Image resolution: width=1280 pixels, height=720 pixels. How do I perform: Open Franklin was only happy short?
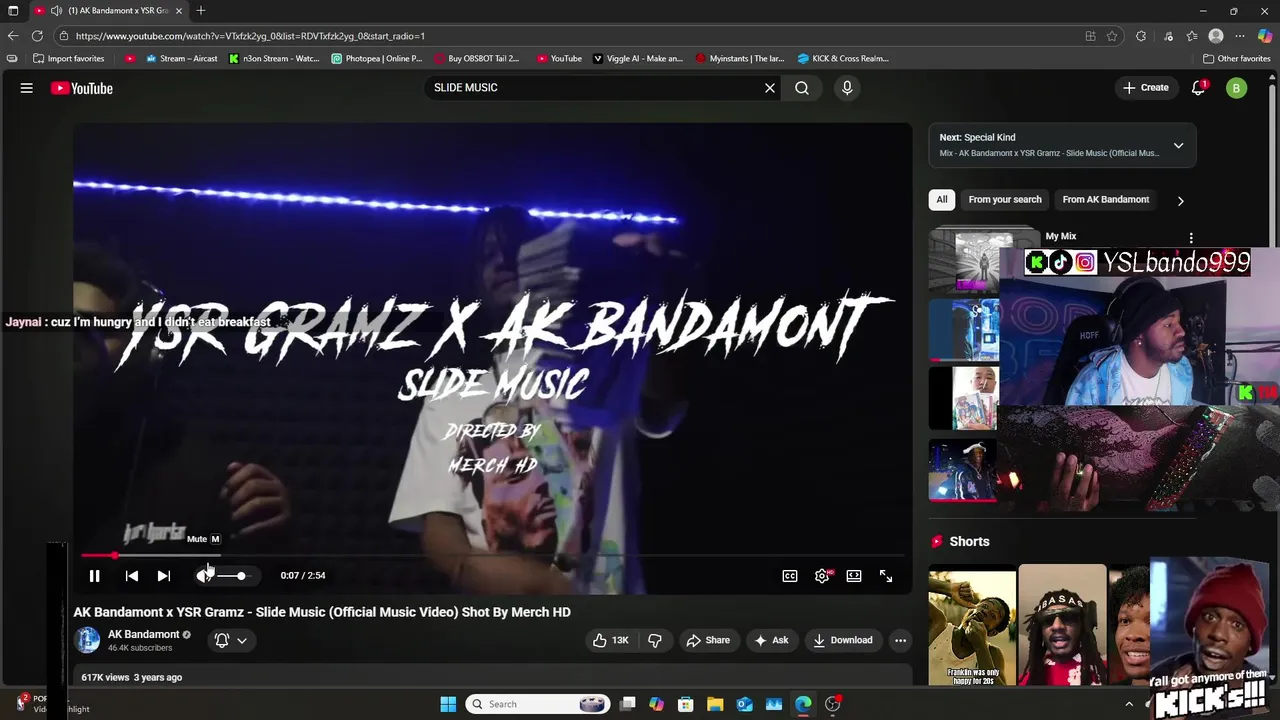click(x=972, y=626)
